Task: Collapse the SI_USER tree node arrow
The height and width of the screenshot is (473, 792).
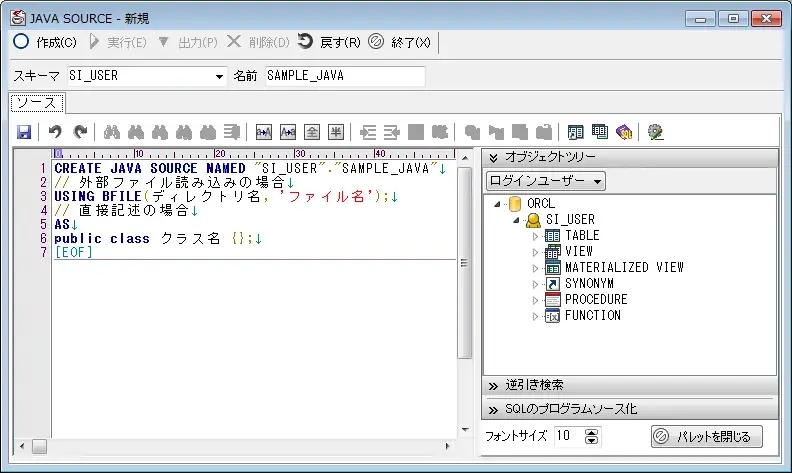Action: pyautogui.click(x=516, y=220)
